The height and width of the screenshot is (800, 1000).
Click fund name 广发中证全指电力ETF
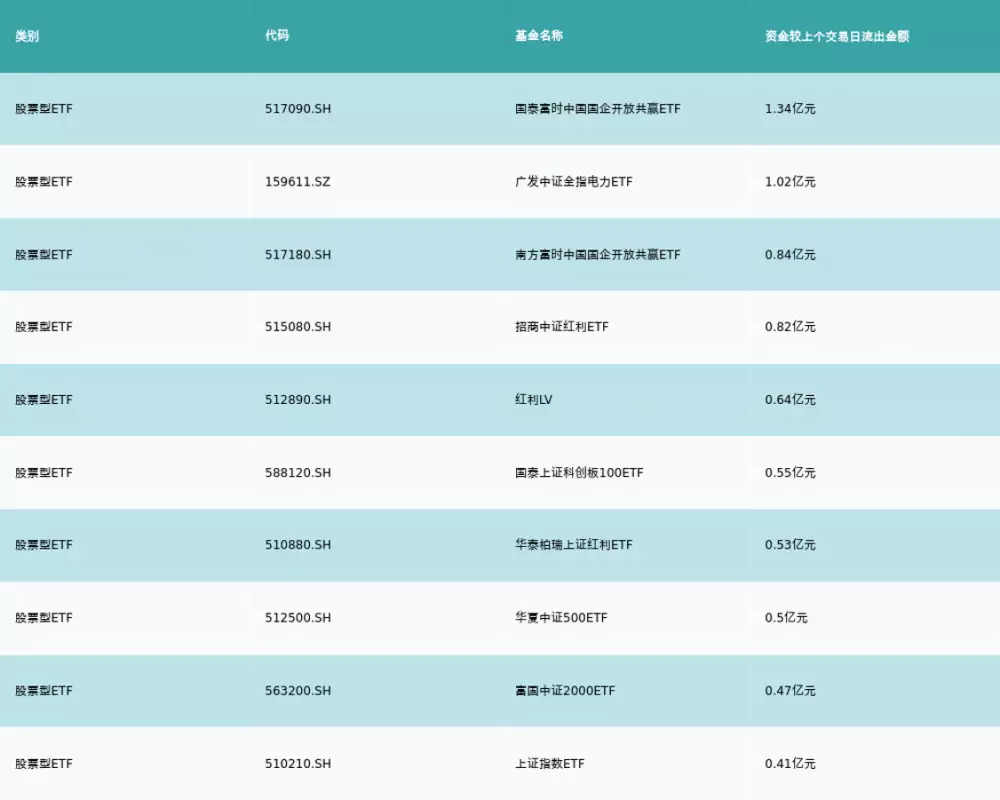click(x=574, y=182)
